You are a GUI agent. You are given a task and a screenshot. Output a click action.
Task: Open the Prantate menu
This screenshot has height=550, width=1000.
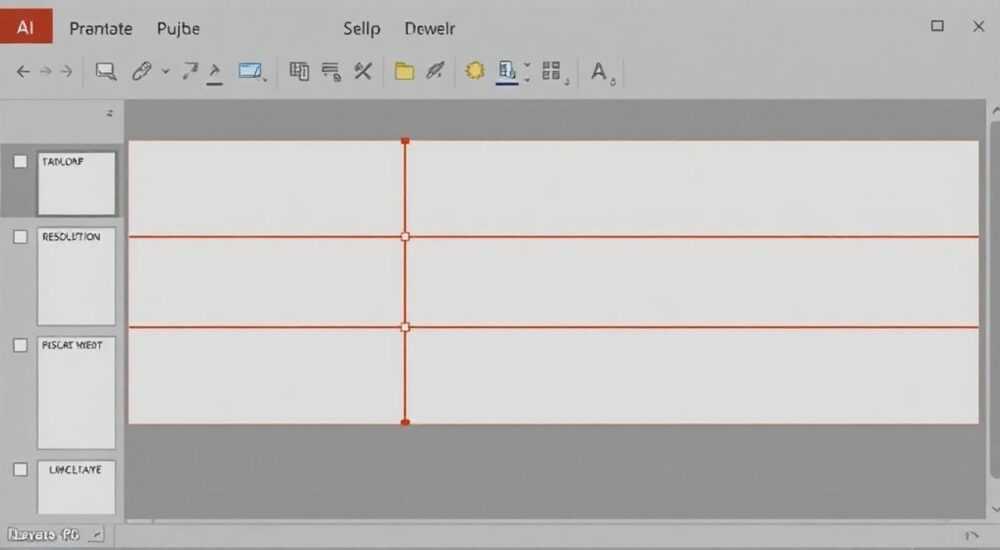coord(101,29)
